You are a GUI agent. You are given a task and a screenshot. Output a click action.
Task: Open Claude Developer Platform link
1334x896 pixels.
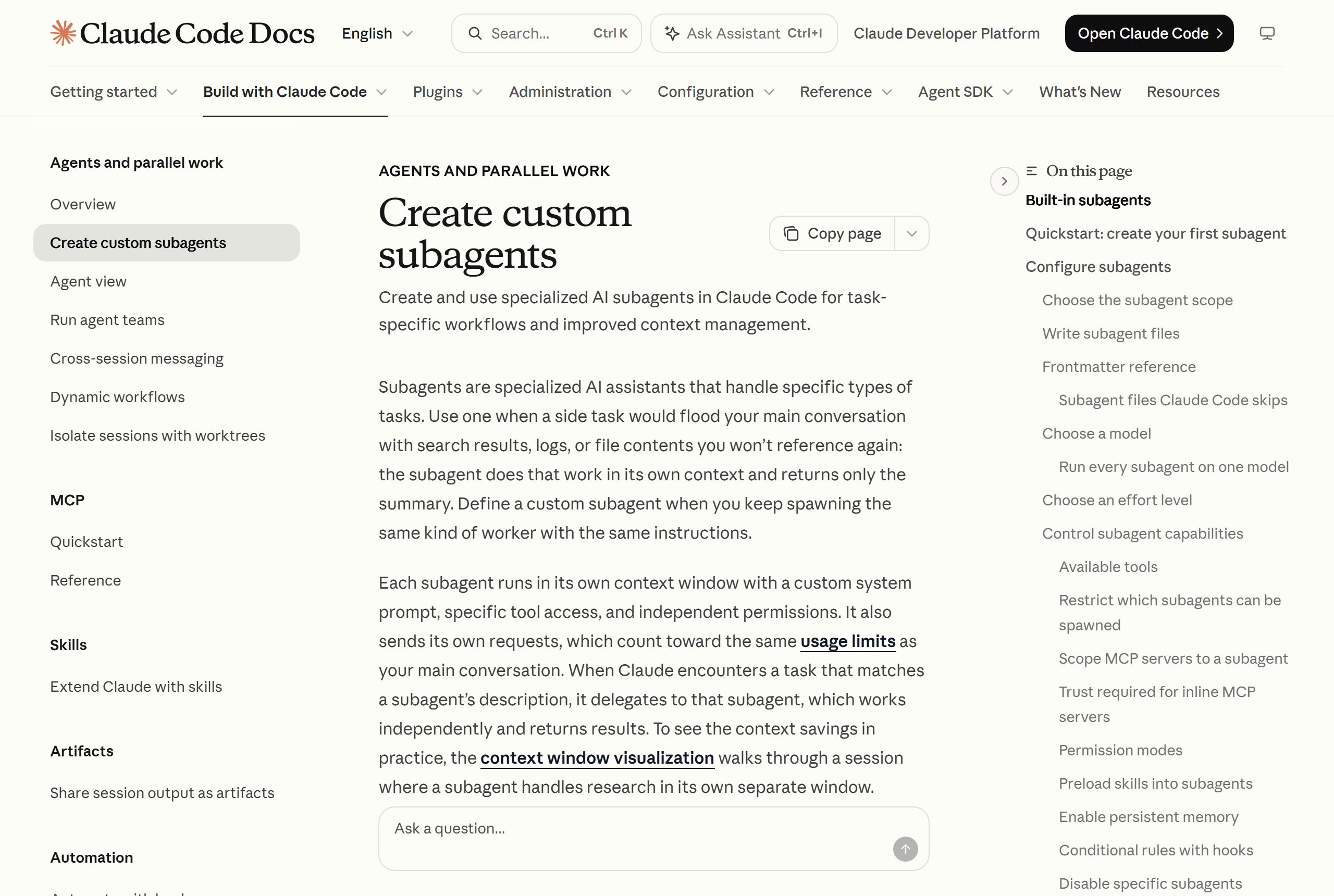(946, 33)
